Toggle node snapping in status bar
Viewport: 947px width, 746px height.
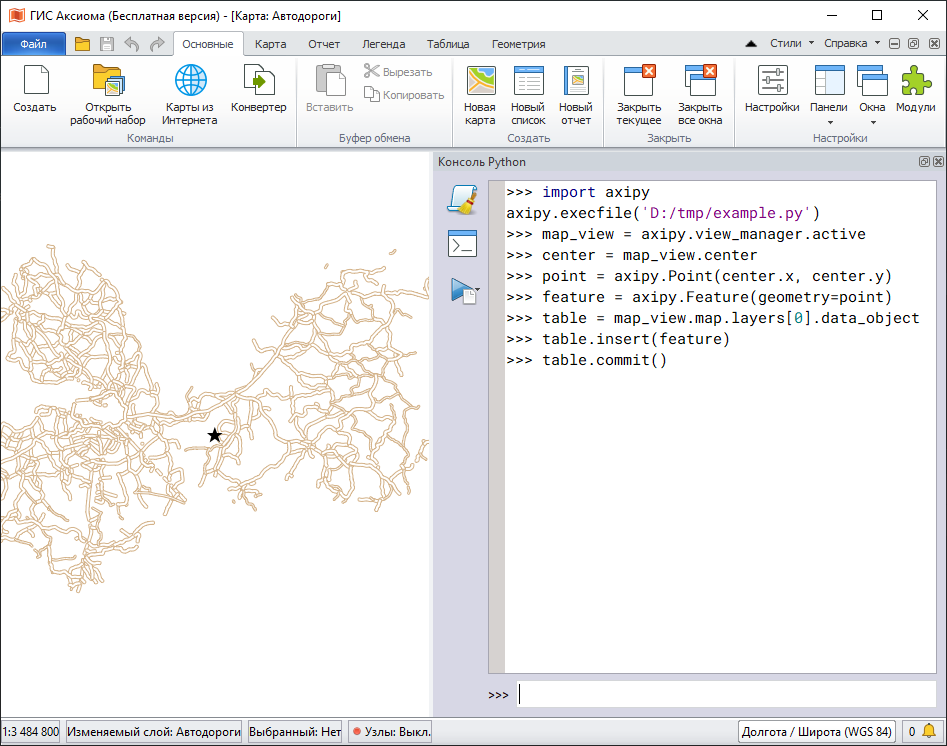point(391,732)
